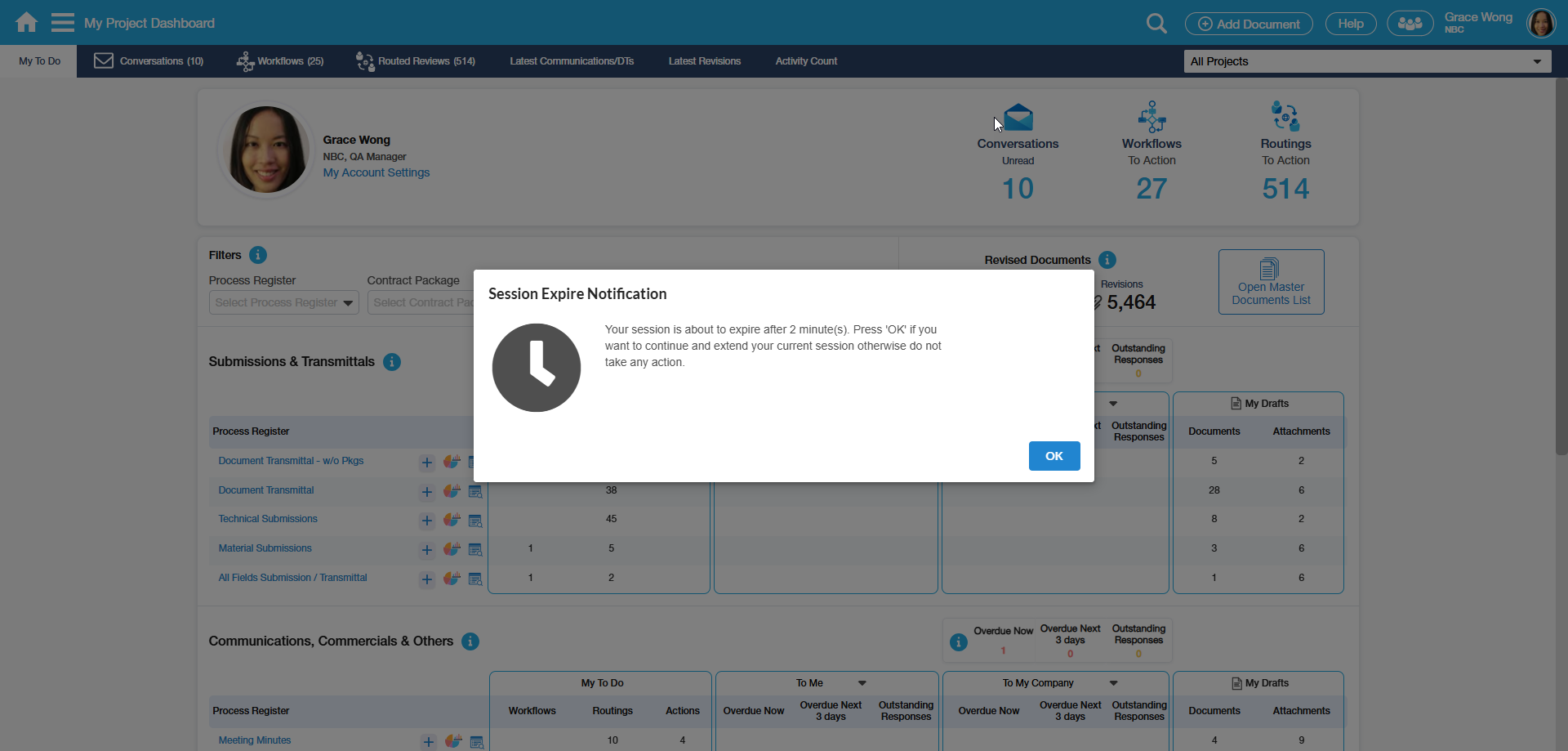Click Open Master Documents List button
The height and width of the screenshot is (751, 1568).
pyautogui.click(x=1271, y=282)
